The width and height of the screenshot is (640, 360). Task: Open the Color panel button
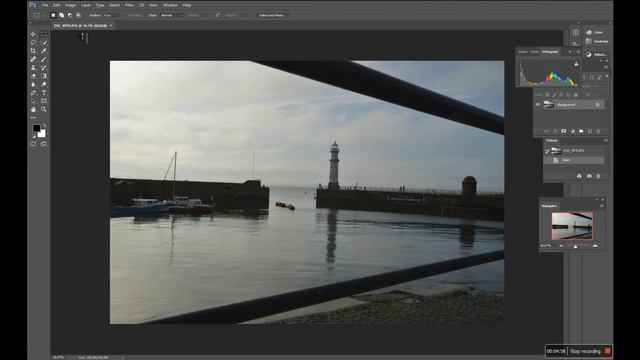[595, 32]
